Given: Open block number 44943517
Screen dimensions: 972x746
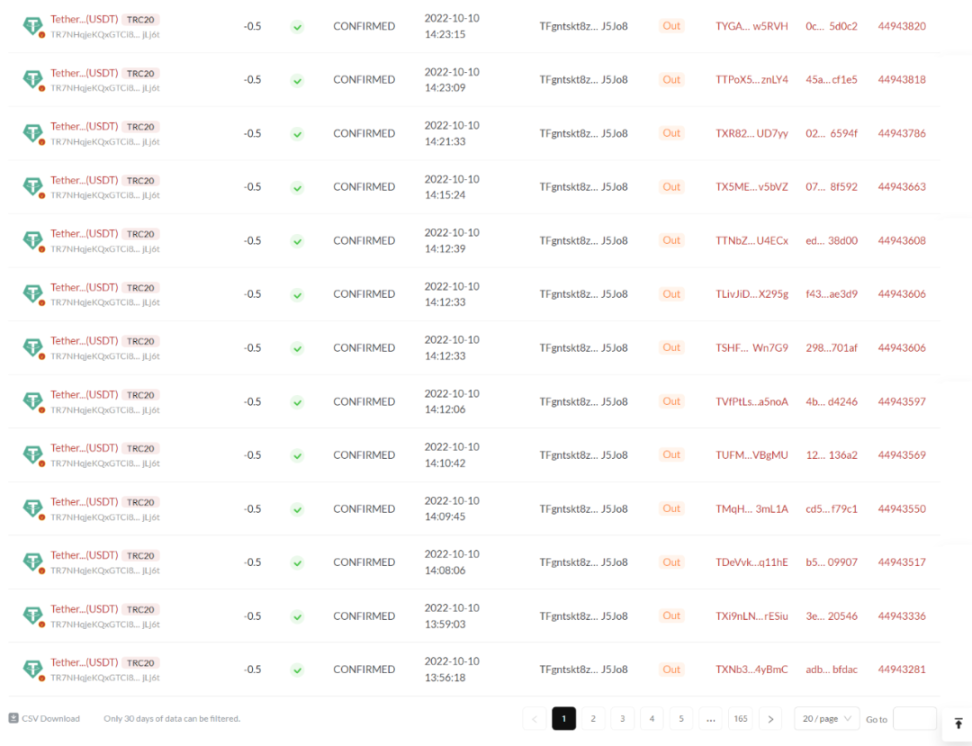Looking at the screenshot, I should point(901,562).
